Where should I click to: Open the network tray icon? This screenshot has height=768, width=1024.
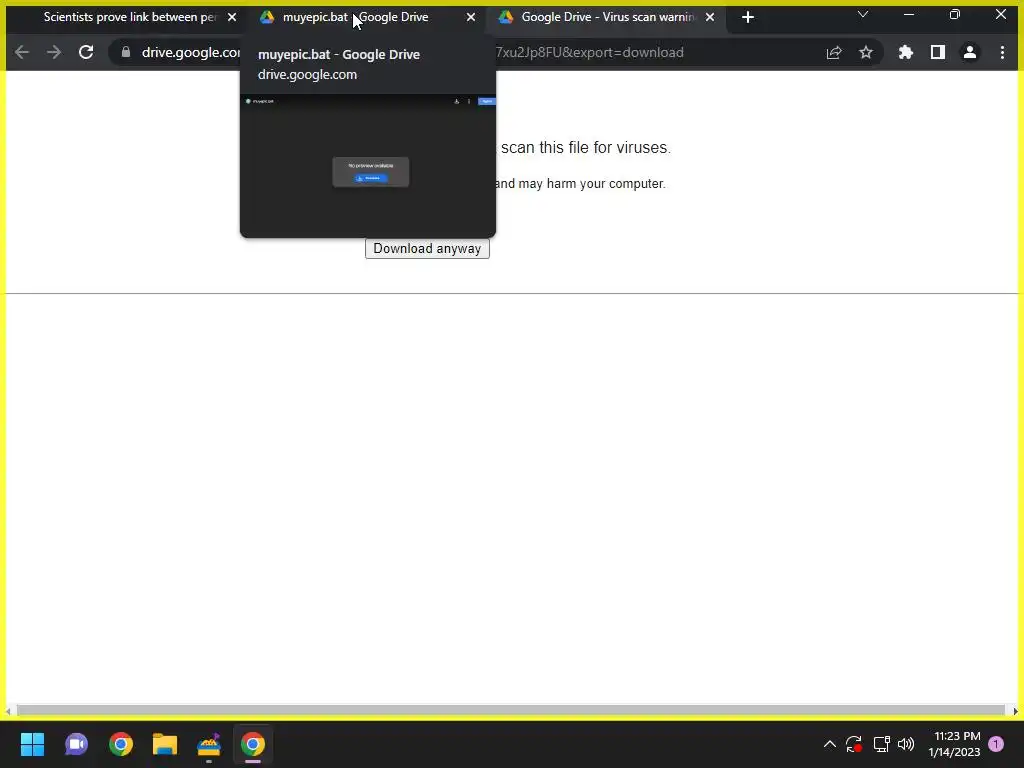tap(882, 744)
